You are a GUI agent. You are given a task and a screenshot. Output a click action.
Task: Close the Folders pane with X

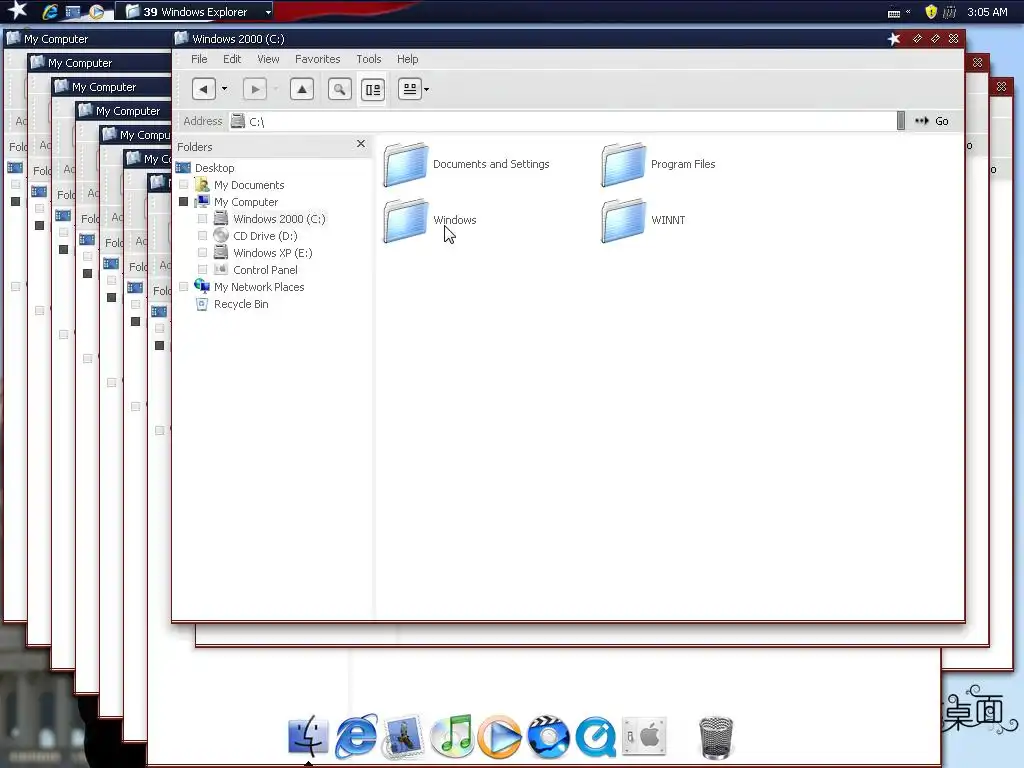pos(360,144)
